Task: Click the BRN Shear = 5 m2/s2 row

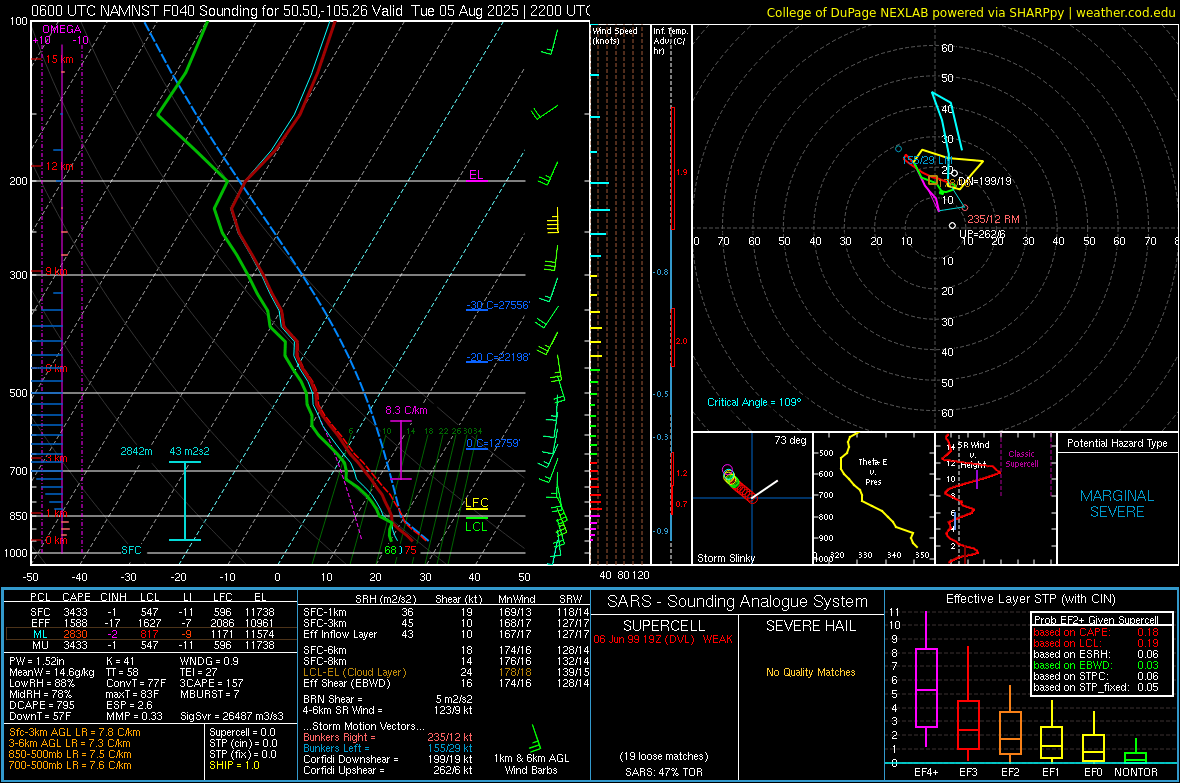Action: pyautogui.click(x=388, y=699)
